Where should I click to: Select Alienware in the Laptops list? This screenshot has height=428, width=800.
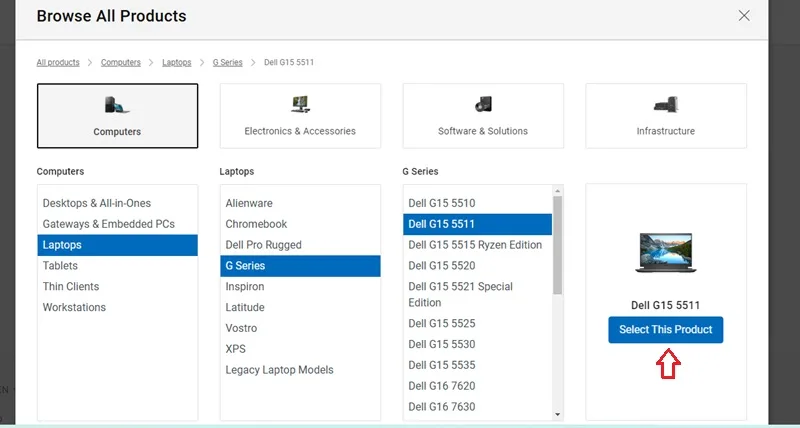click(x=300, y=203)
